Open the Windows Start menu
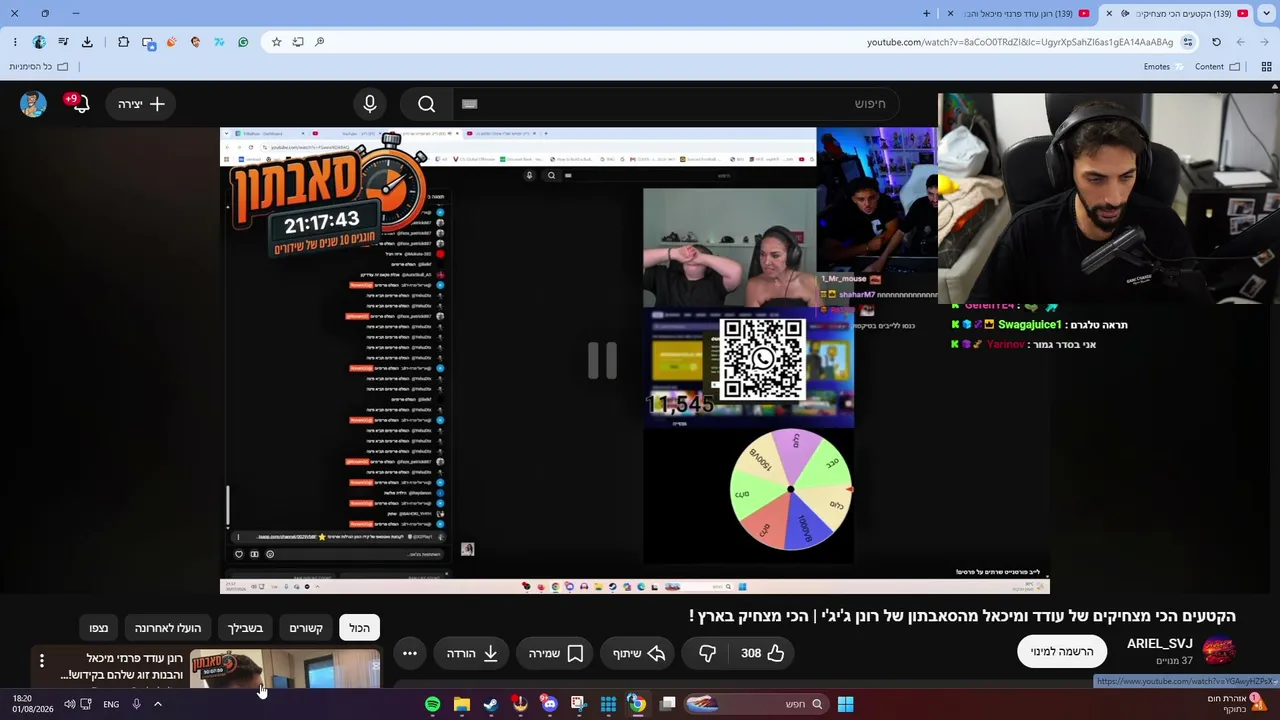This screenshot has height=720, width=1280. (845, 704)
